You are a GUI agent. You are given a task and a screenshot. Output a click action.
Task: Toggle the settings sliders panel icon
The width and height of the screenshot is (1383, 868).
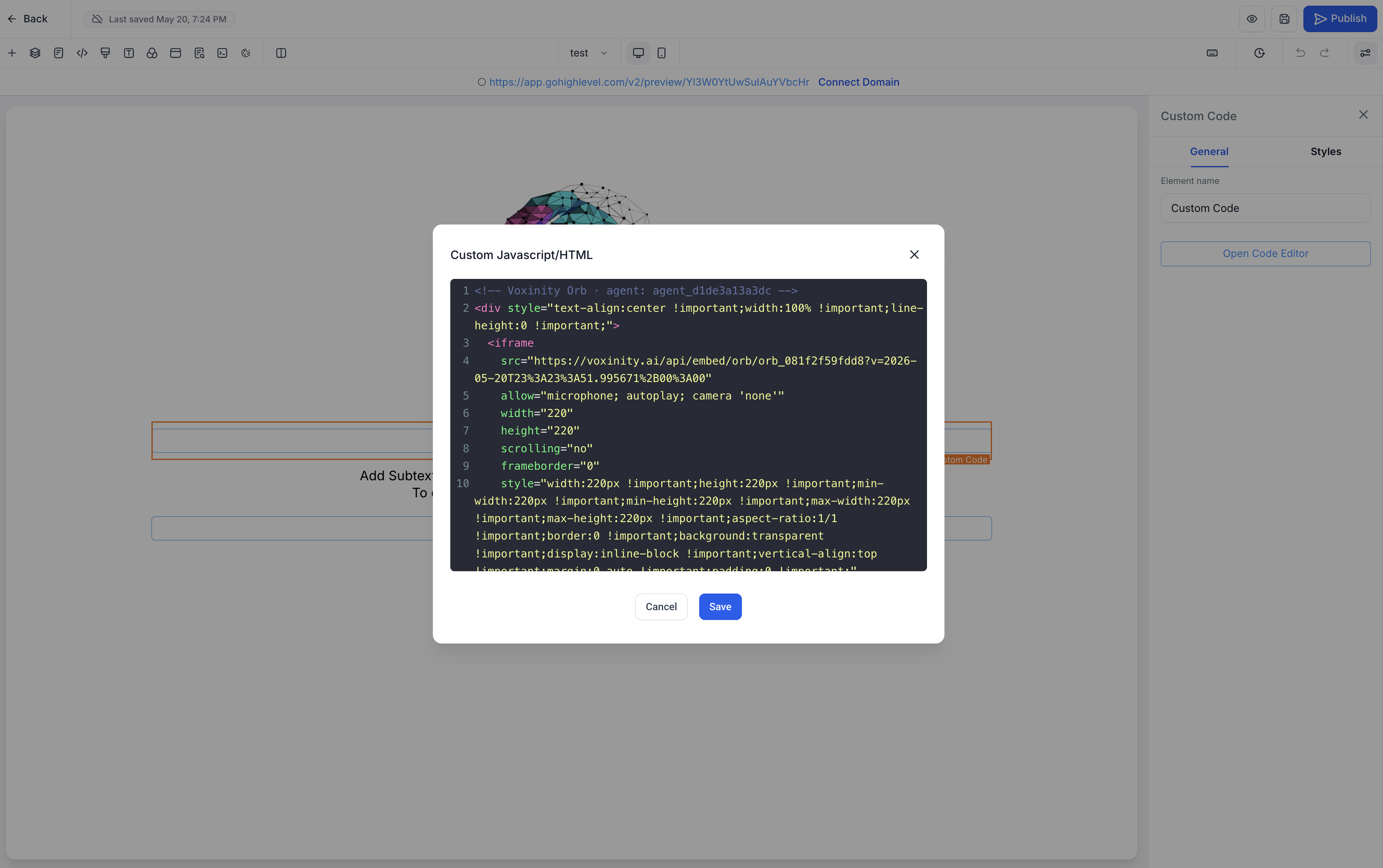[1365, 53]
